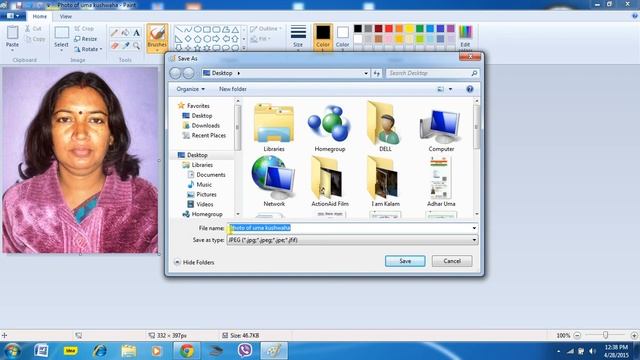Select Documents in navigation tree
This screenshot has width=640, height=360.
[207, 175]
